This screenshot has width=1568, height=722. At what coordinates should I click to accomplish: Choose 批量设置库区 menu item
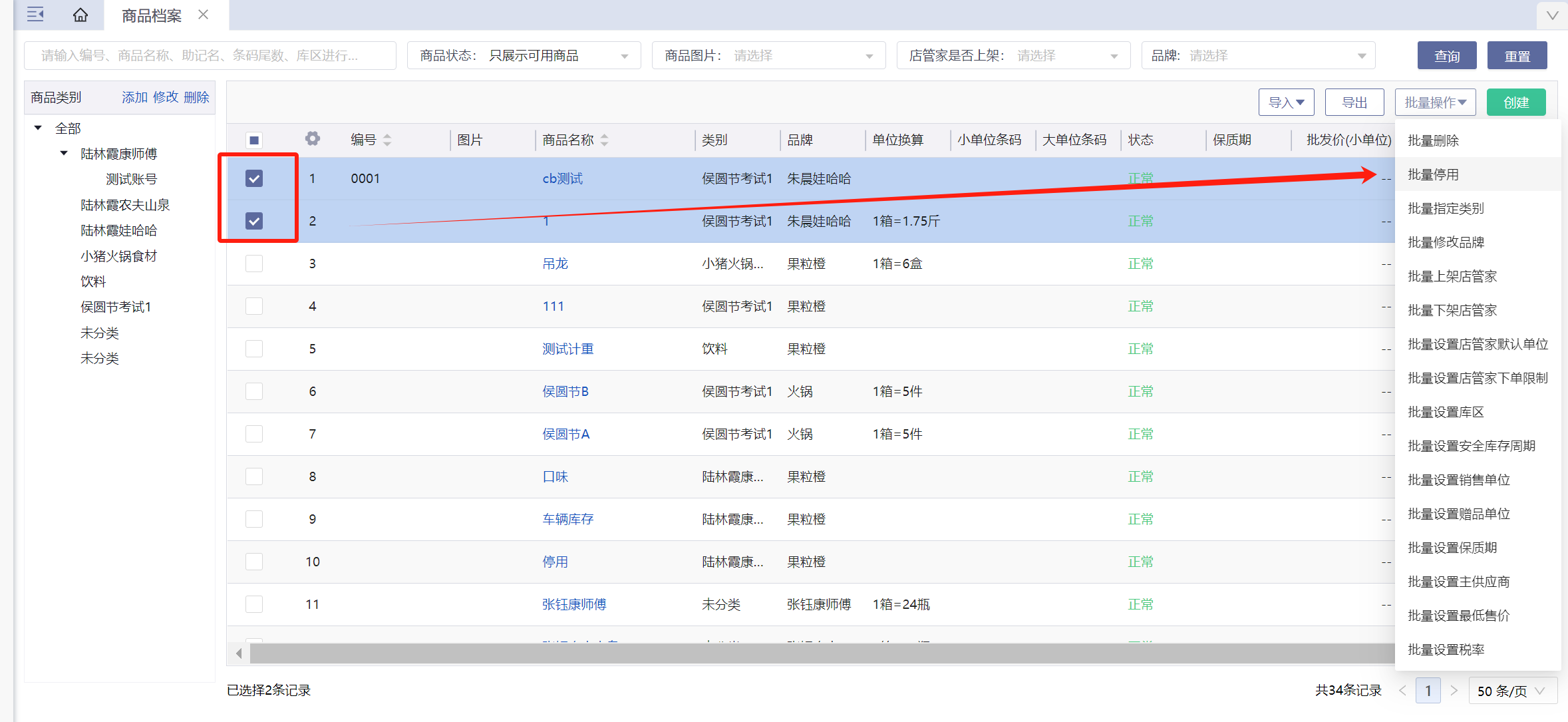[x=1446, y=412]
